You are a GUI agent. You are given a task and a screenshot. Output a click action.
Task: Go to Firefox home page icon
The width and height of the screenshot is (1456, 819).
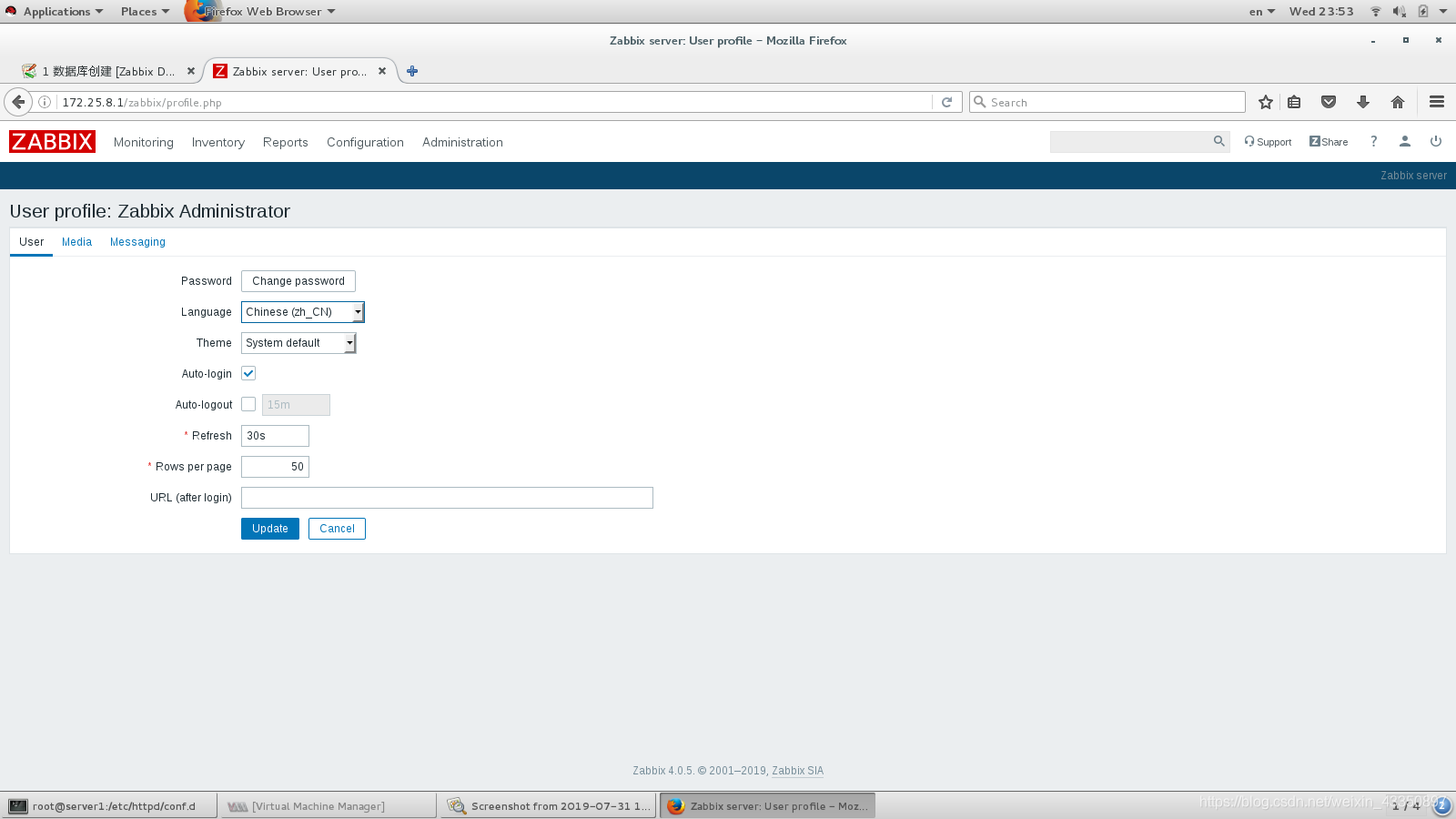click(1398, 102)
